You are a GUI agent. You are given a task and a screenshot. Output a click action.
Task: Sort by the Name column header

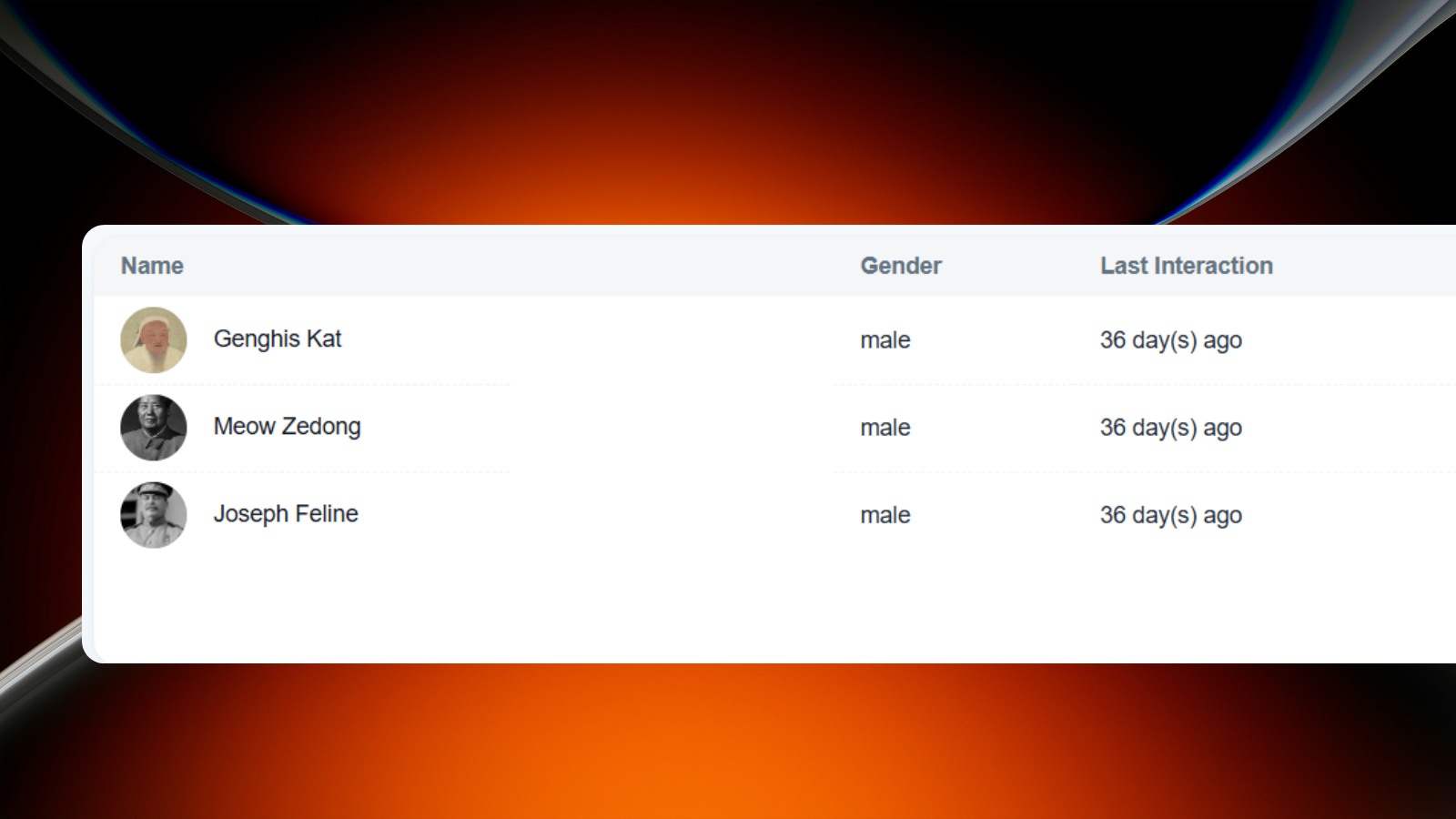click(x=152, y=266)
